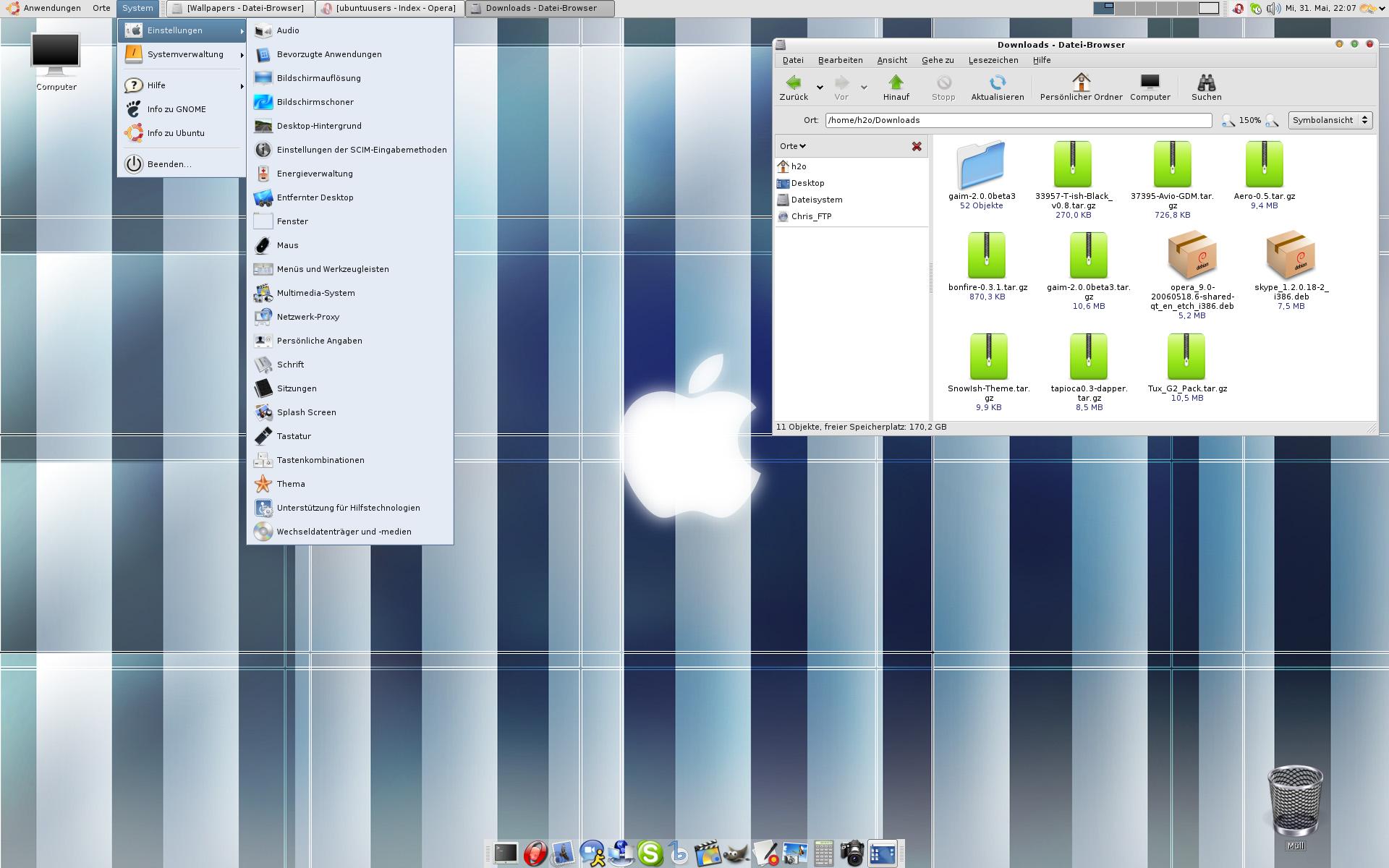1389x868 pixels.
Task: Open Bildschirmschoner preferences
Action: [x=350, y=102]
